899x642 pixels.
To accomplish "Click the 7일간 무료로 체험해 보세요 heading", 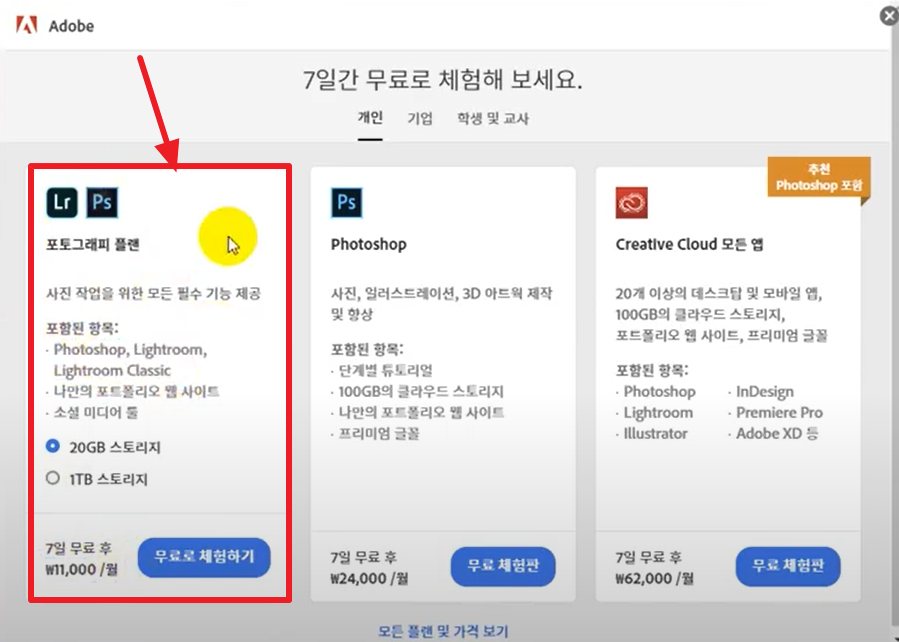I will click(443, 80).
